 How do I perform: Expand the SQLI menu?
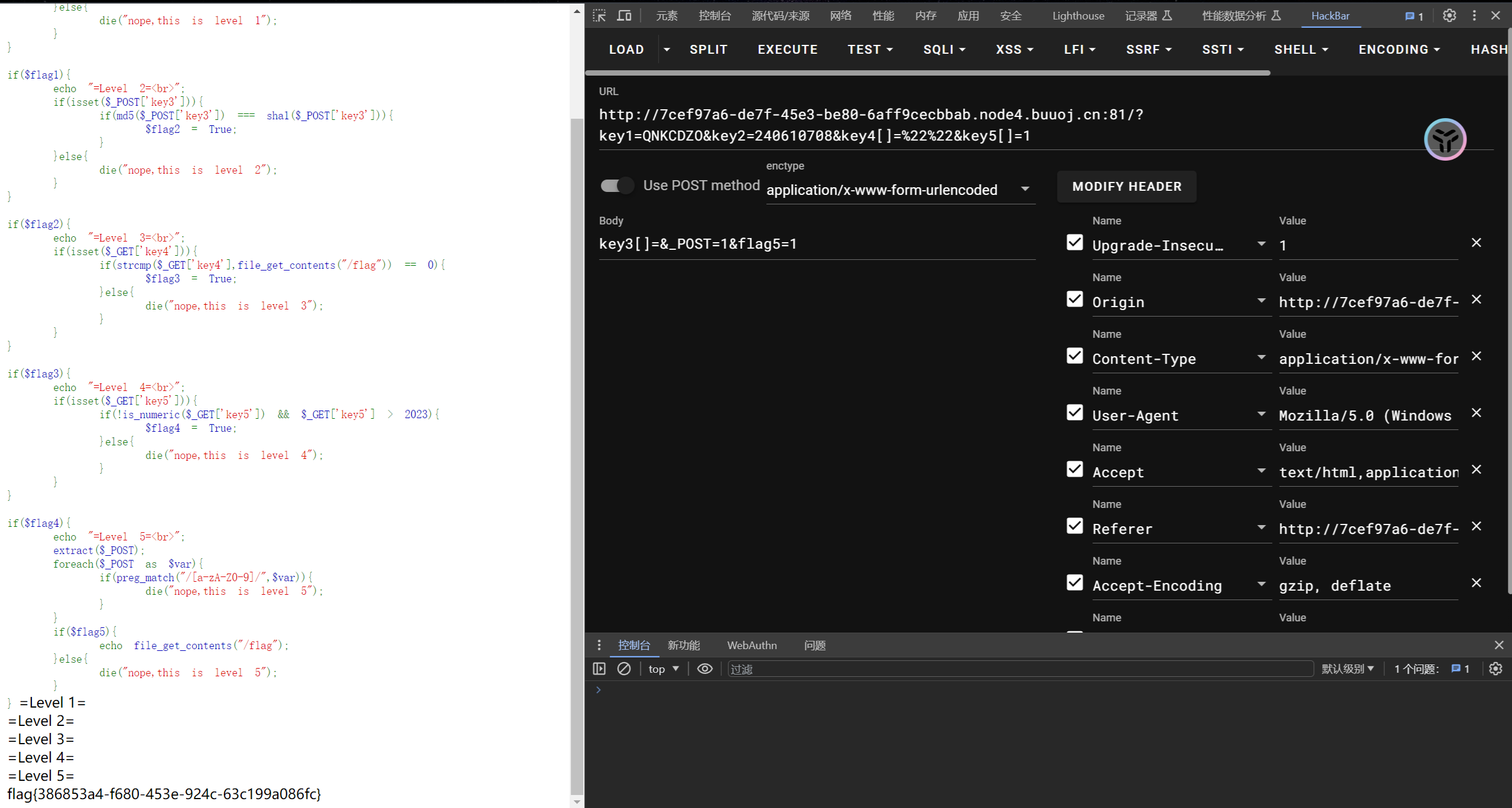tap(944, 50)
